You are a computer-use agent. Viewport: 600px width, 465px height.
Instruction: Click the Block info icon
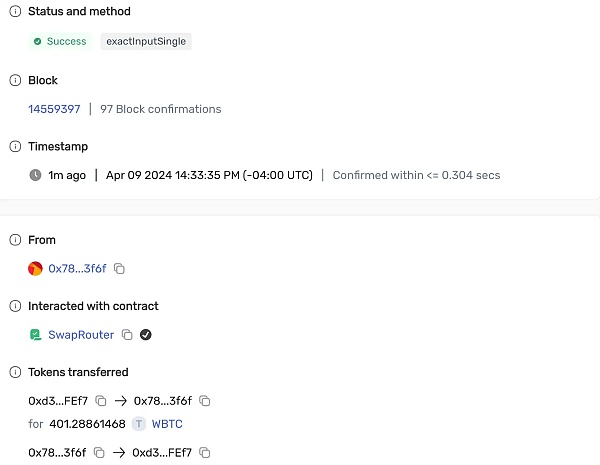click(x=15, y=80)
